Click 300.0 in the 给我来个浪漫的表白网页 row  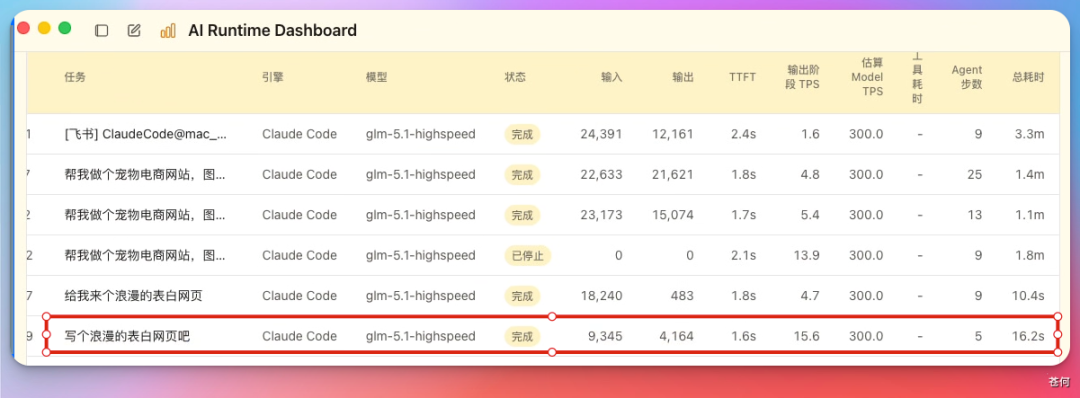(866, 296)
